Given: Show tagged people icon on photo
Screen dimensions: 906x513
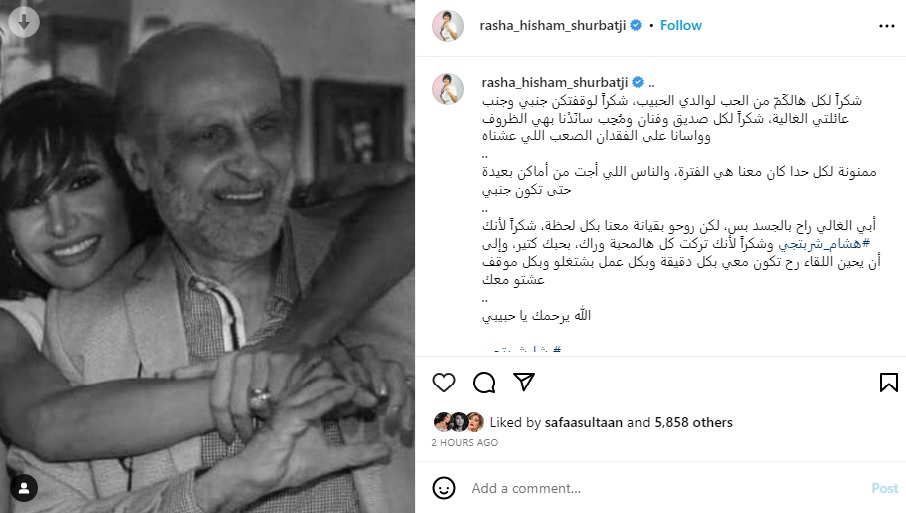Looking at the screenshot, I should pos(24,488).
